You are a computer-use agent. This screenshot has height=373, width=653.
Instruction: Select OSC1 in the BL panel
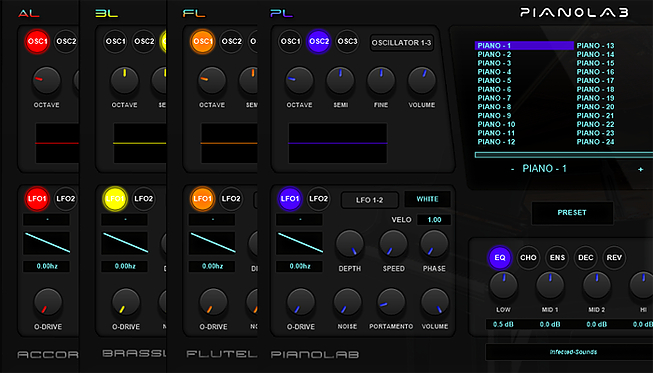click(x=115, y=42)
